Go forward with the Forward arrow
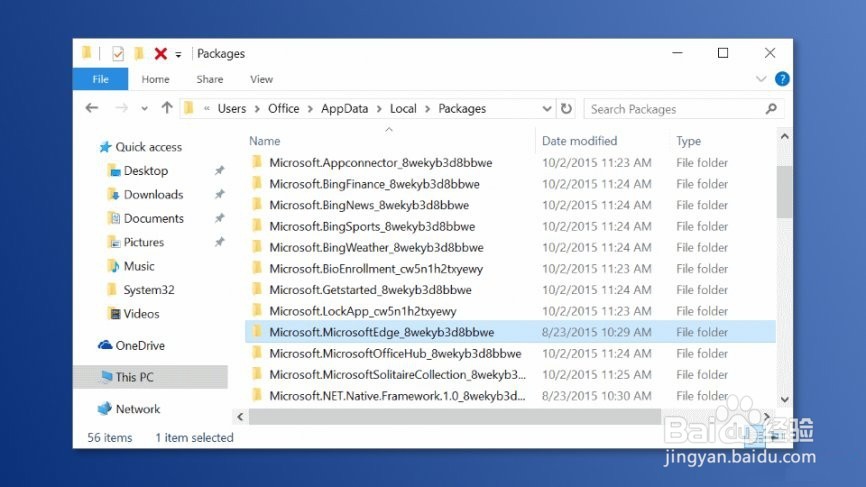Viewport: 866px width, 487px height. point(121,108)
